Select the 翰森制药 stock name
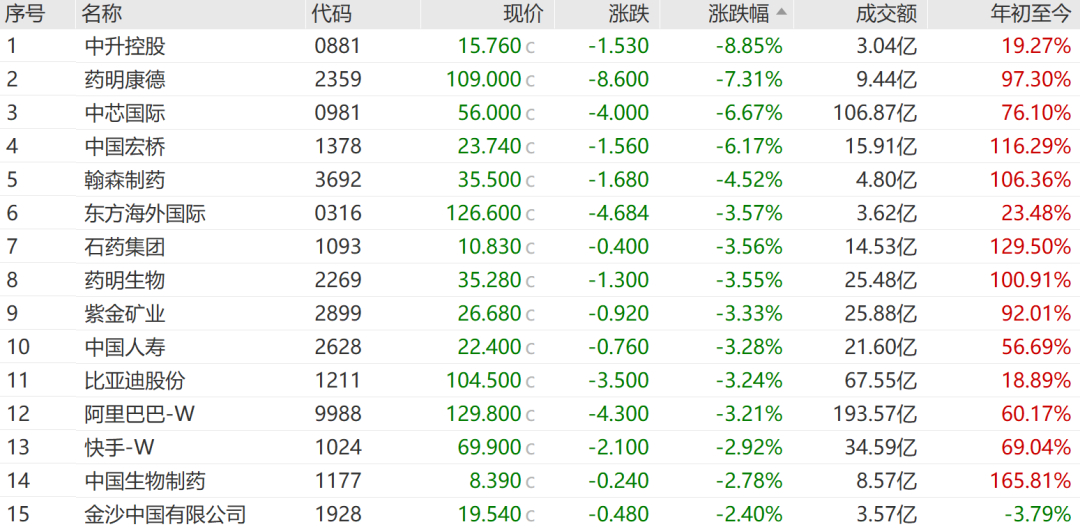Image resolution: width=1080 pixels, height=529 pixels. coord(125,180)
